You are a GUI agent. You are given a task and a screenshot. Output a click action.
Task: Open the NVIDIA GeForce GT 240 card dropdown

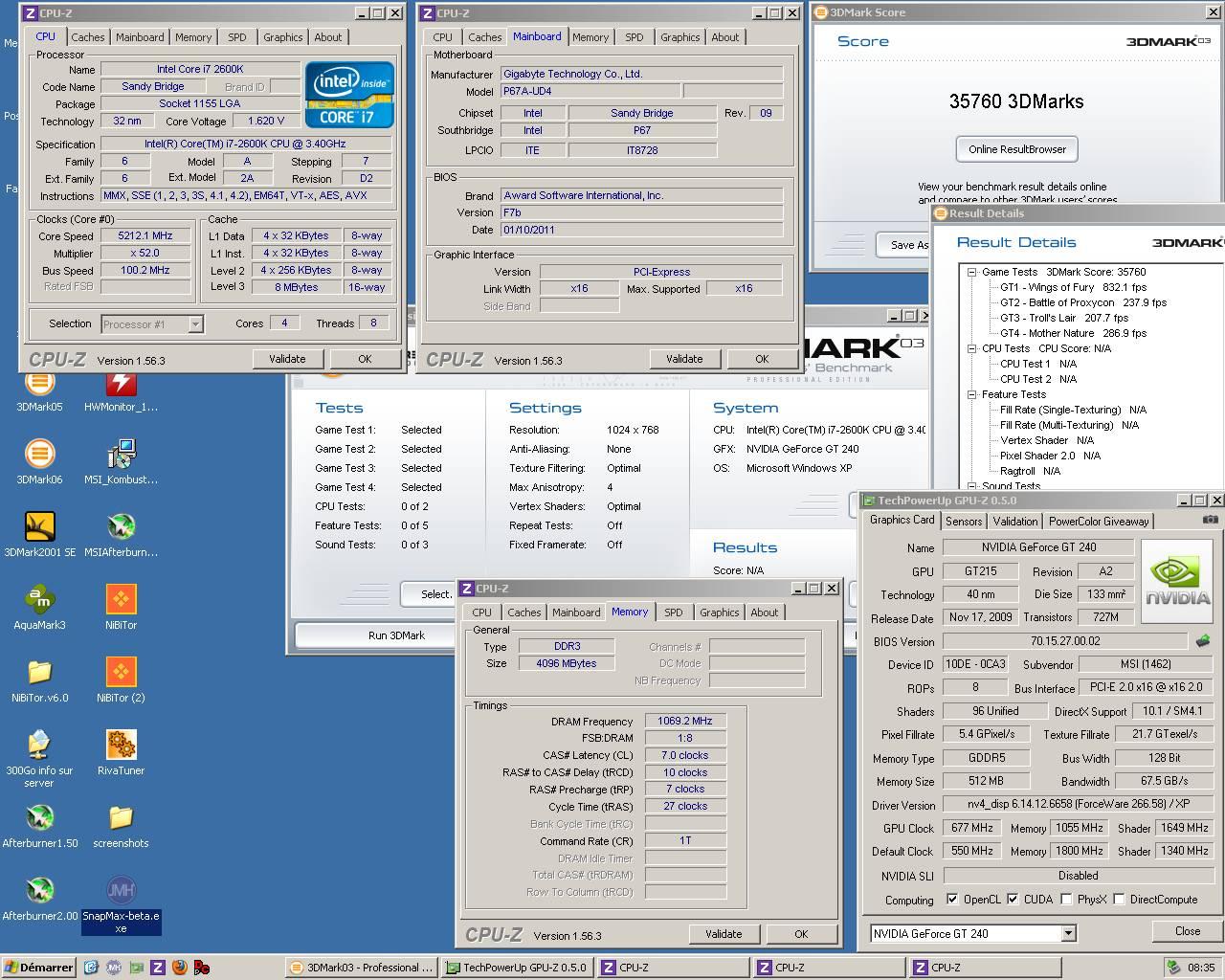tap(1069, 933)
